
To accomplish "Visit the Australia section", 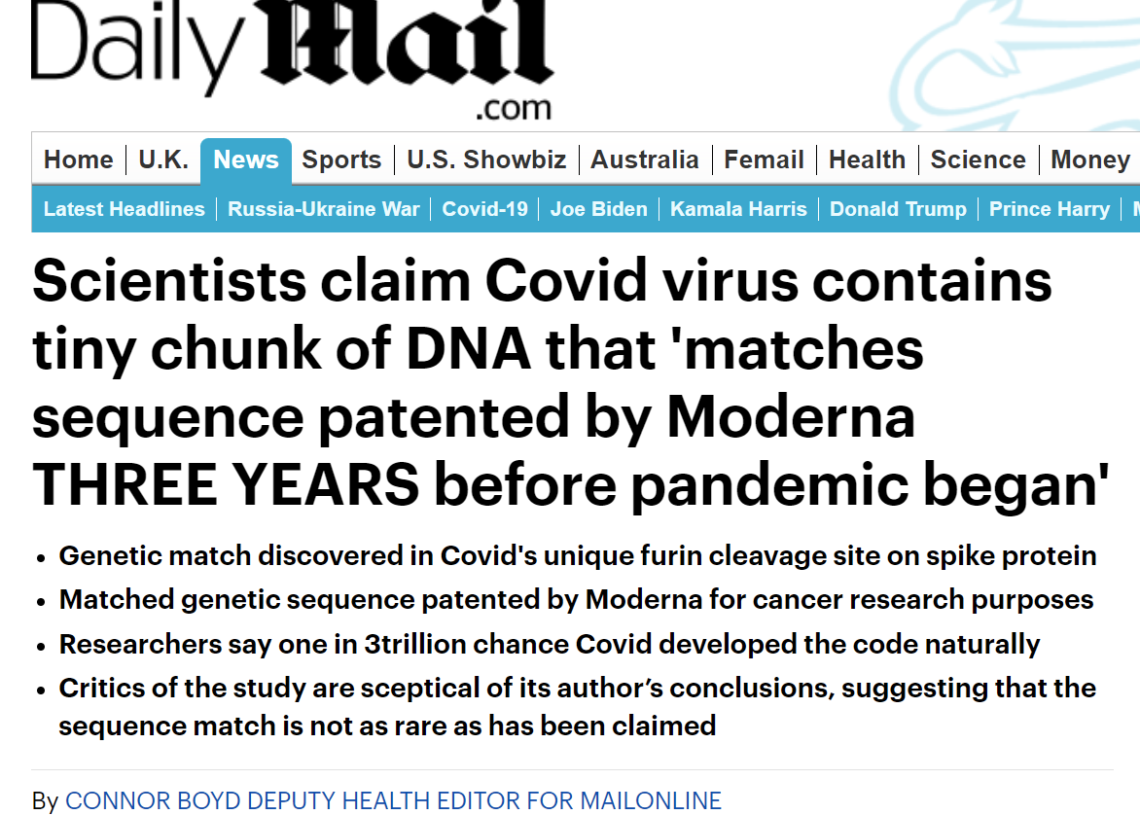I will [x=645, y=159].
